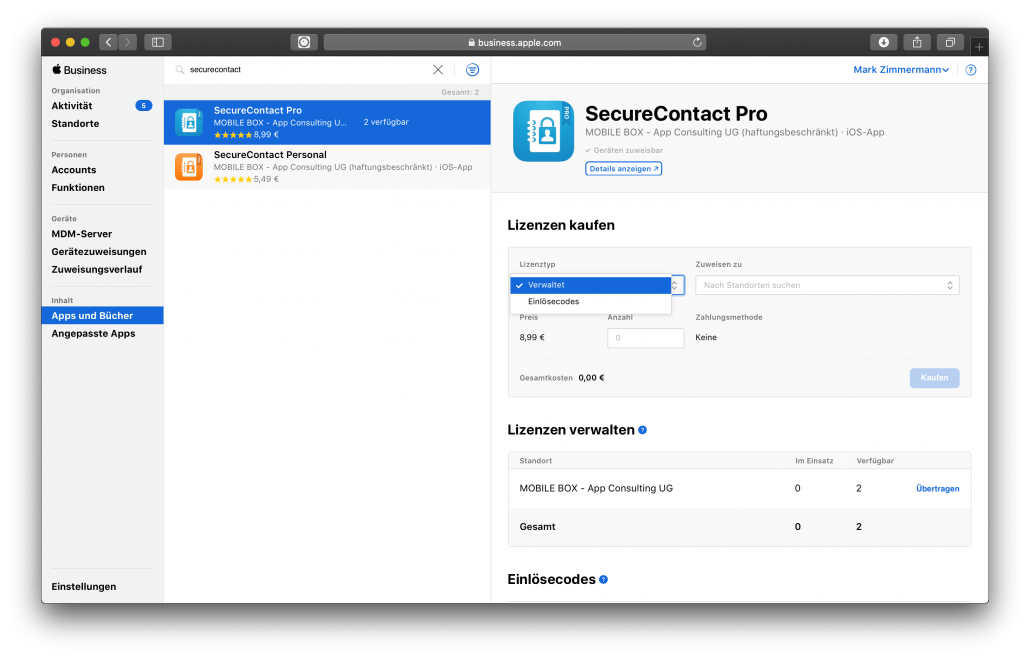Click the Safari downloads icon
The height and width of the screenshot is (658, 1030).
pos(883,42)
